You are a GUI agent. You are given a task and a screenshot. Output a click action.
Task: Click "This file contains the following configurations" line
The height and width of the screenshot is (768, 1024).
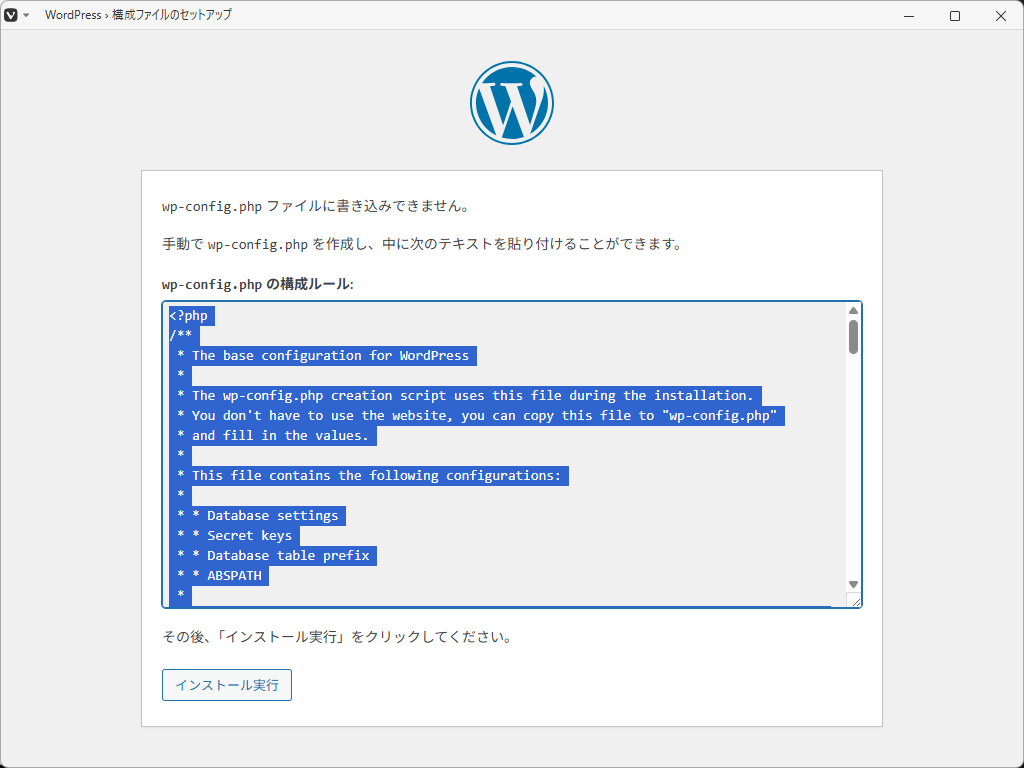tap(376, 476)
